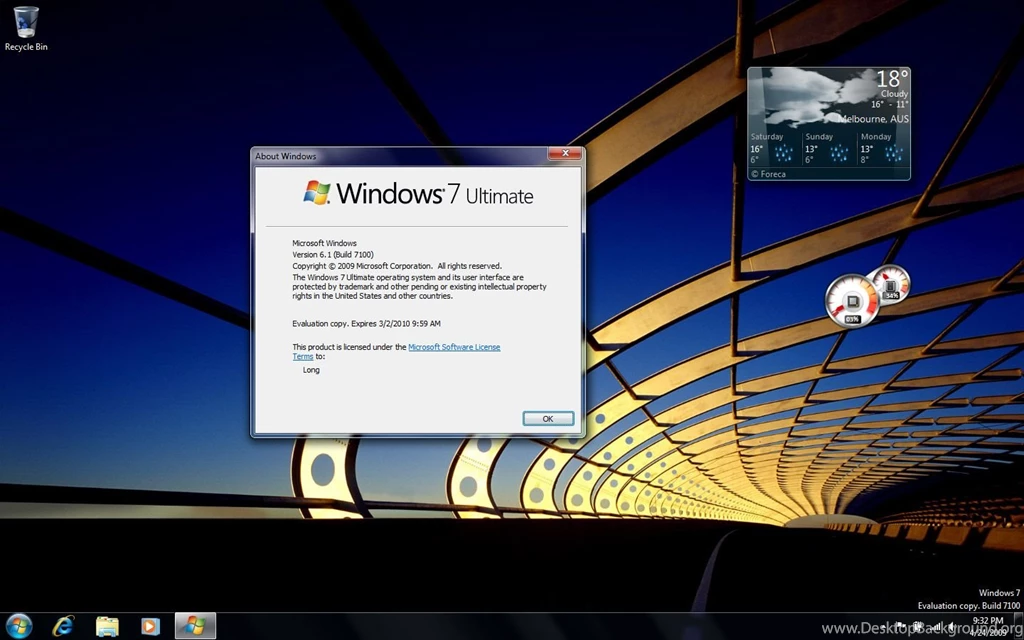Click OK in the About Windows dialog
The image size is (1024, 640).
547,418
